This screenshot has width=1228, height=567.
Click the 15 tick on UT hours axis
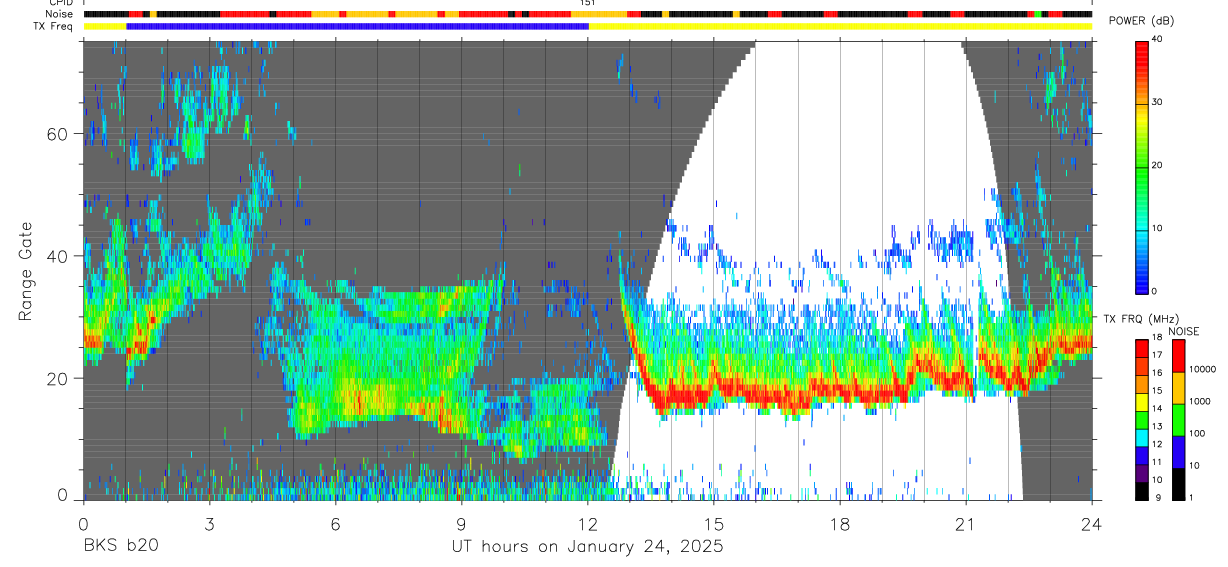pyautogui.click(x=714, y=523)
